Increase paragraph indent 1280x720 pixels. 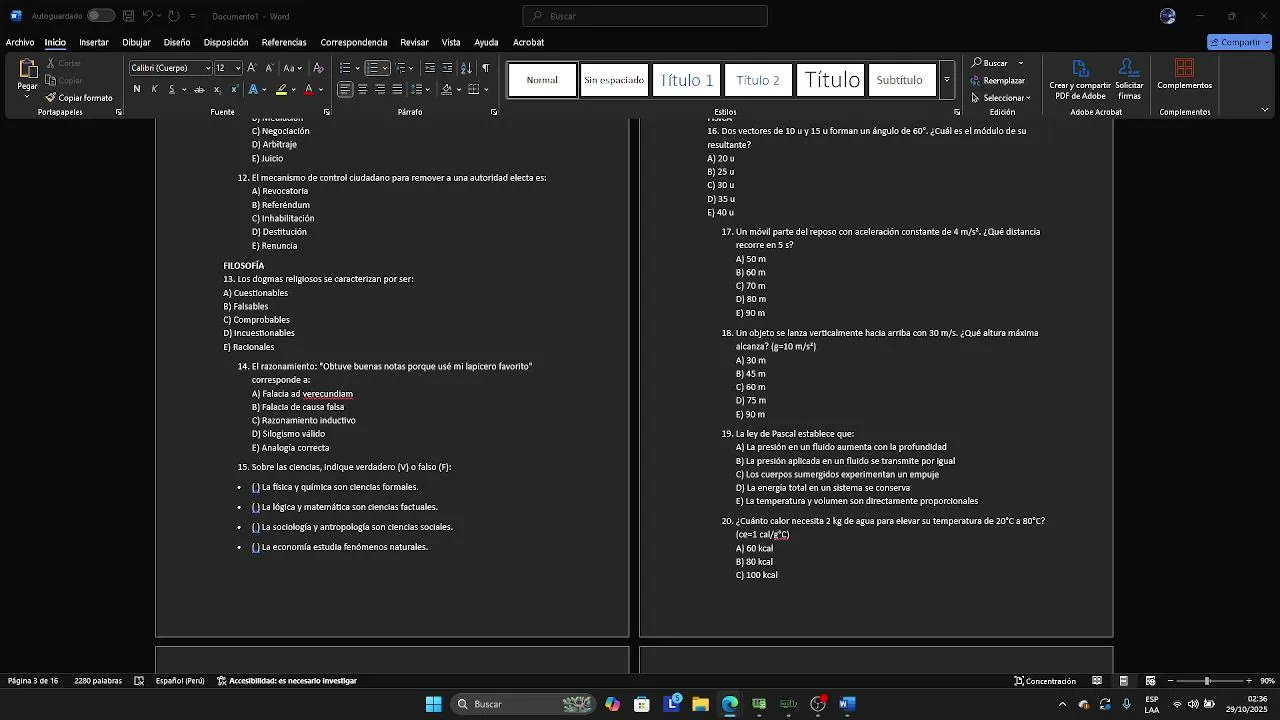447,68
